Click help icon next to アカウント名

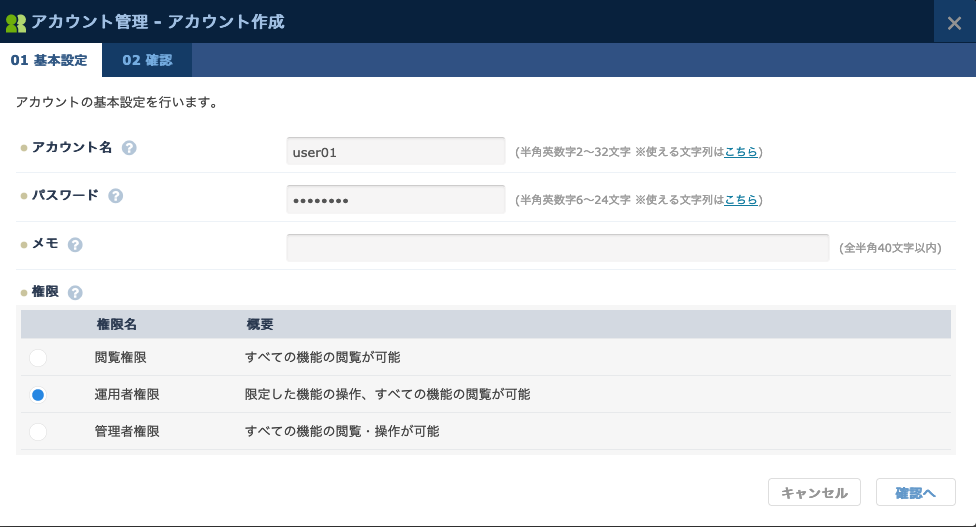[x=129, y=148]
